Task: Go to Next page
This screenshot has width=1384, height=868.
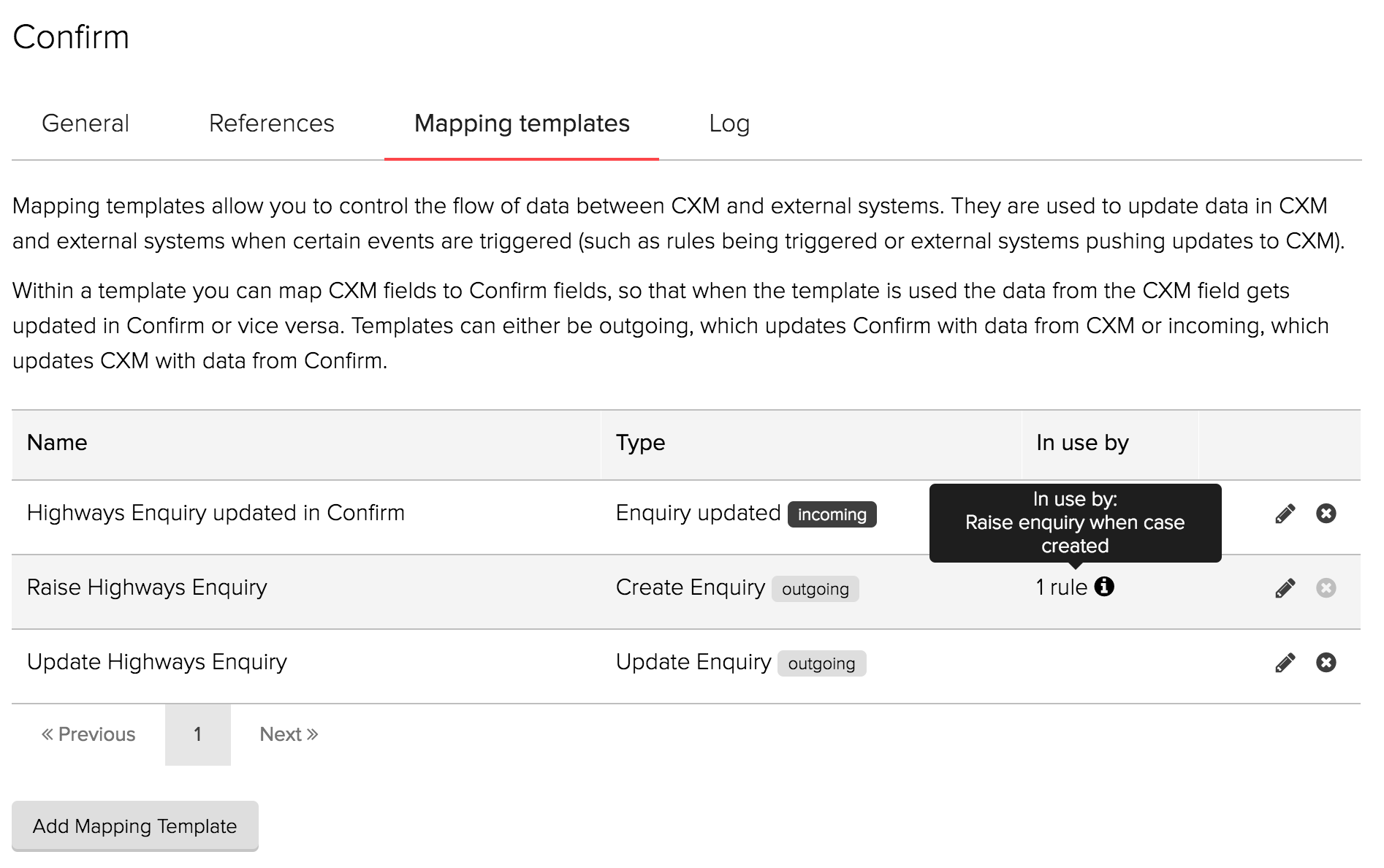Action: pyautogui.click(x=289, y=734)
